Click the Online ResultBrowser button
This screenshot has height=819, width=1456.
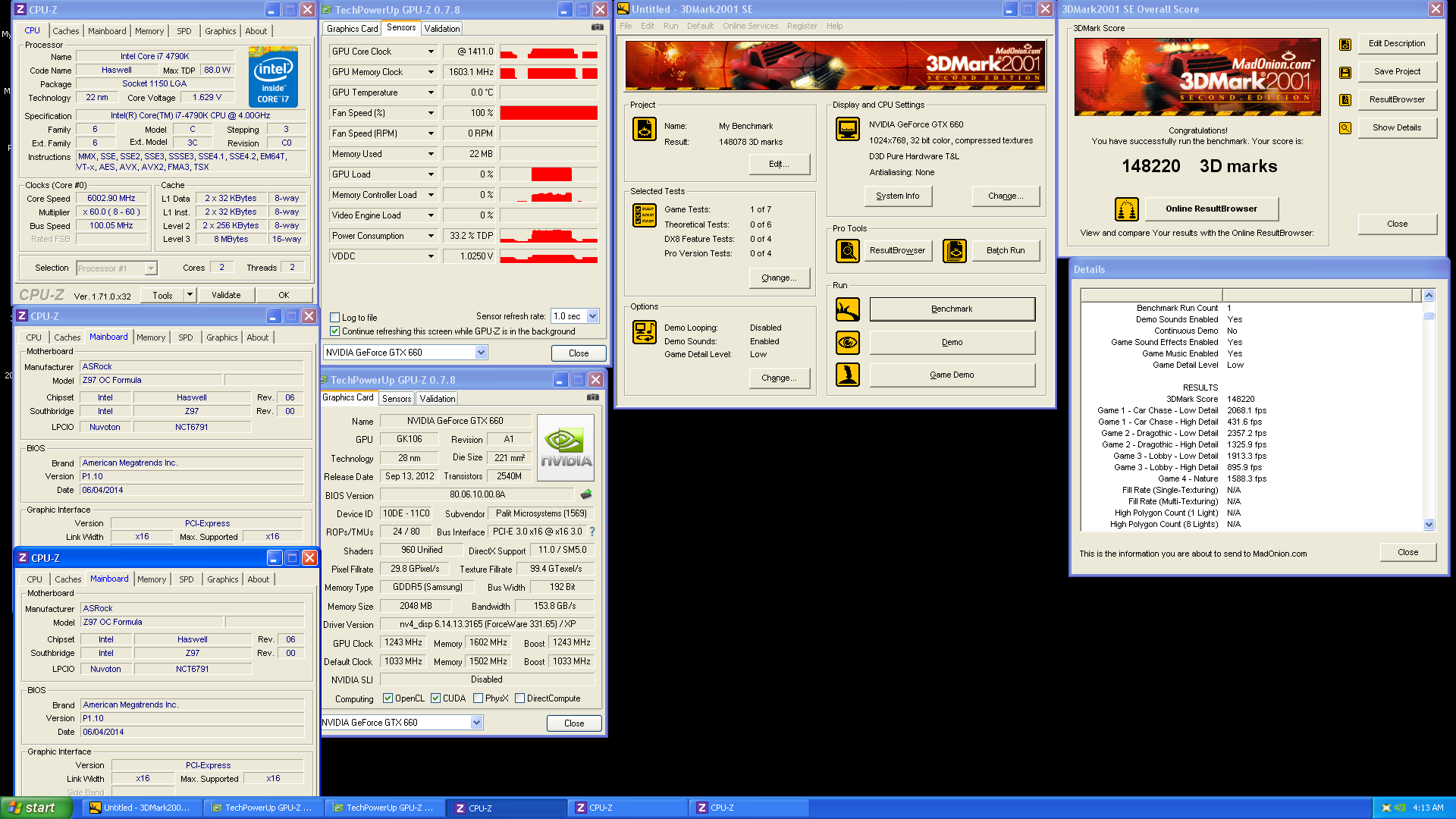click(1211, 209)
